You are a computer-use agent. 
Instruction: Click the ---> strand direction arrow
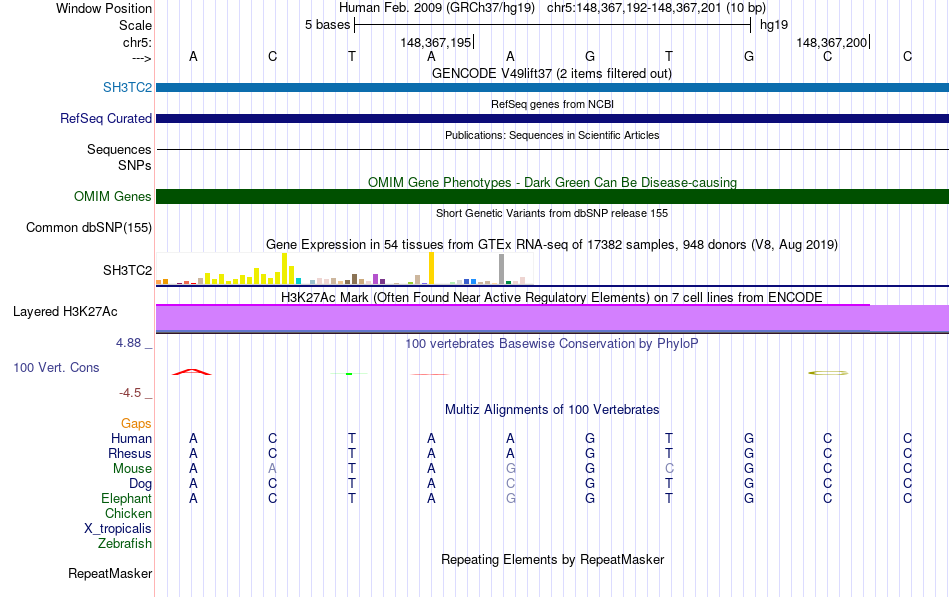[142, 58]
